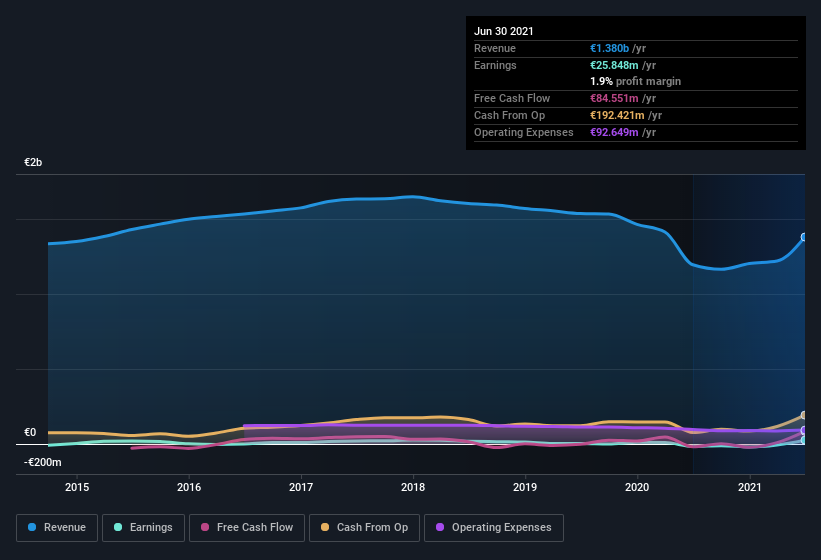
Task: Click the Operating Expenses purple endpoint marker
Action: point(804,430)
